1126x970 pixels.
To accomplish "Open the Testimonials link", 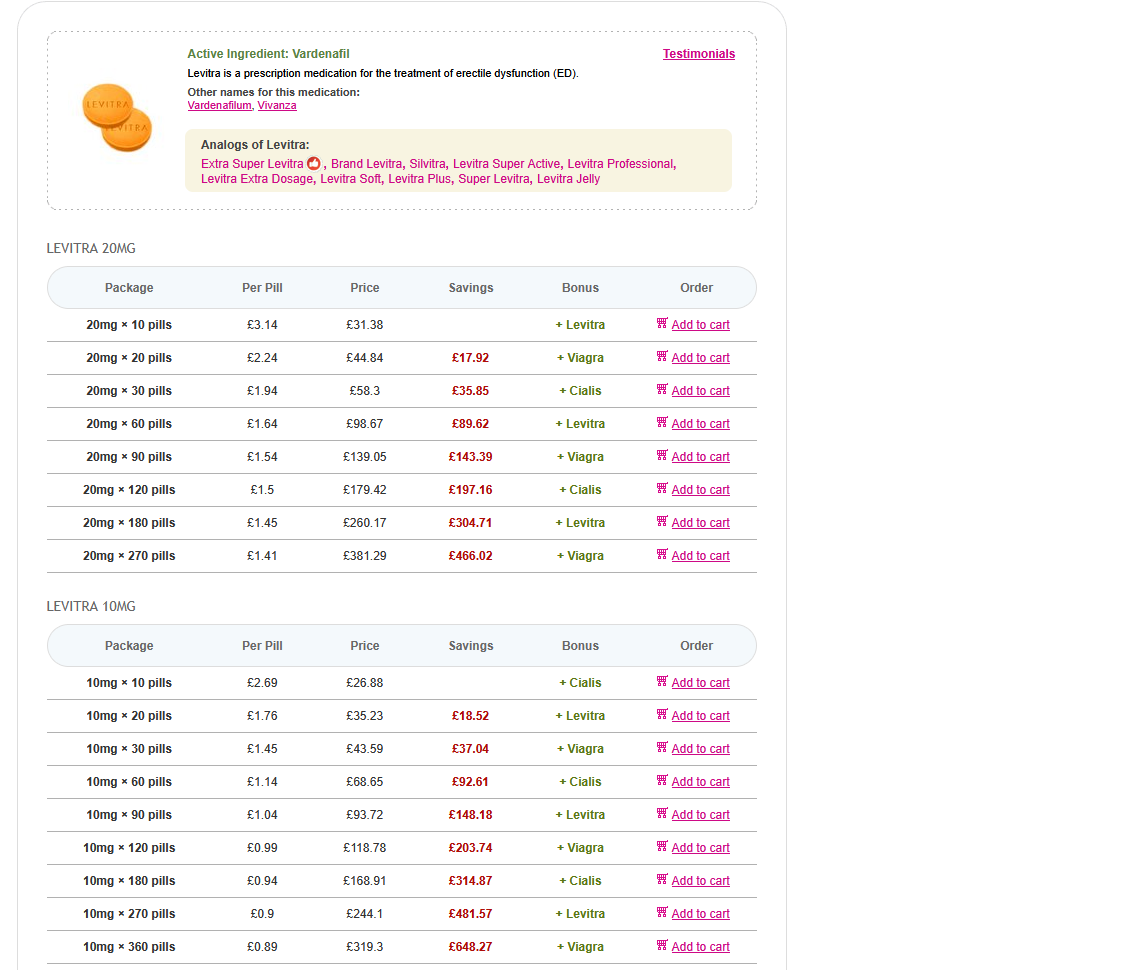I will (x=699, y=54).
